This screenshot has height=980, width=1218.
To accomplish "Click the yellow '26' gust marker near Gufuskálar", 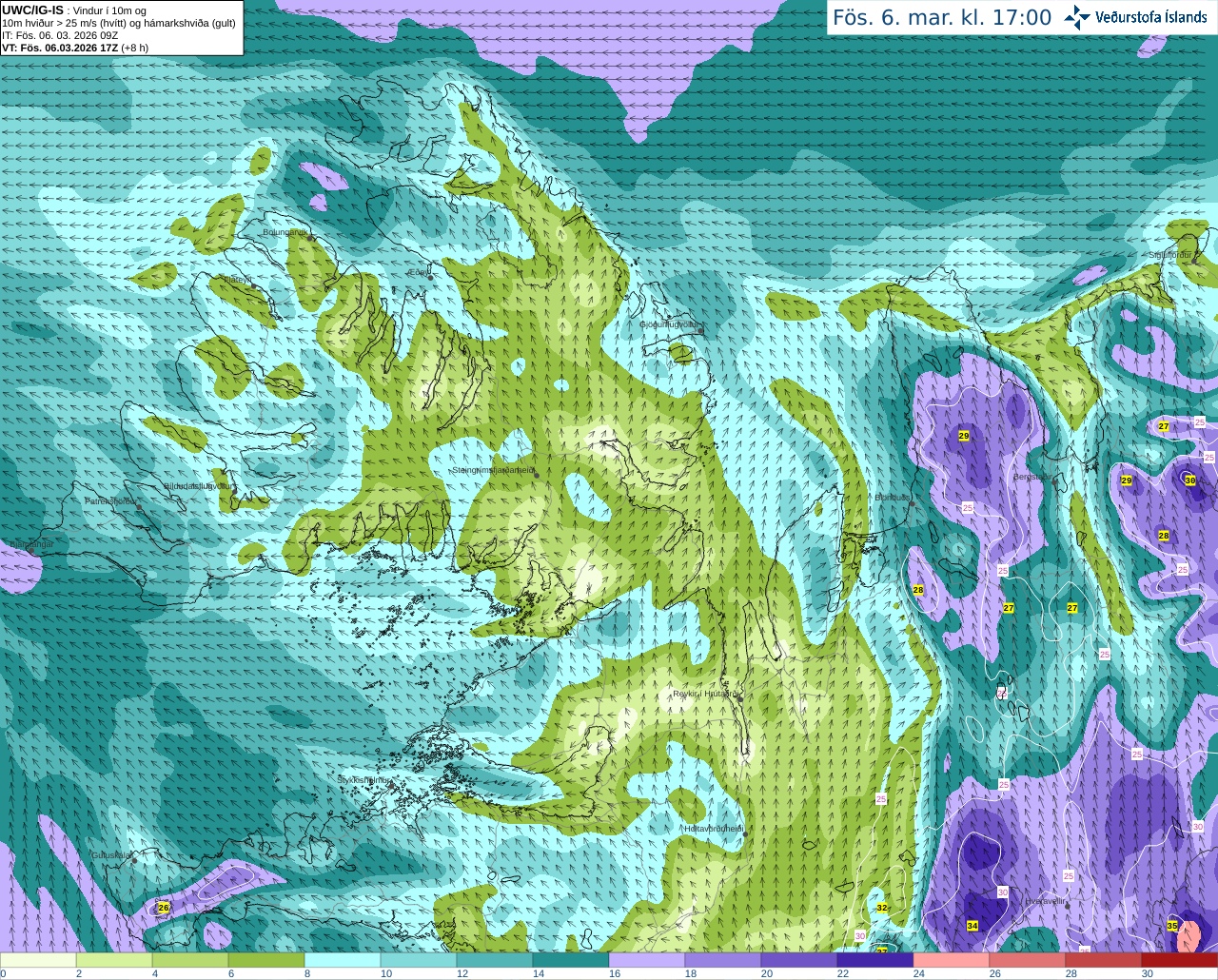I will [x=164, y=908].
